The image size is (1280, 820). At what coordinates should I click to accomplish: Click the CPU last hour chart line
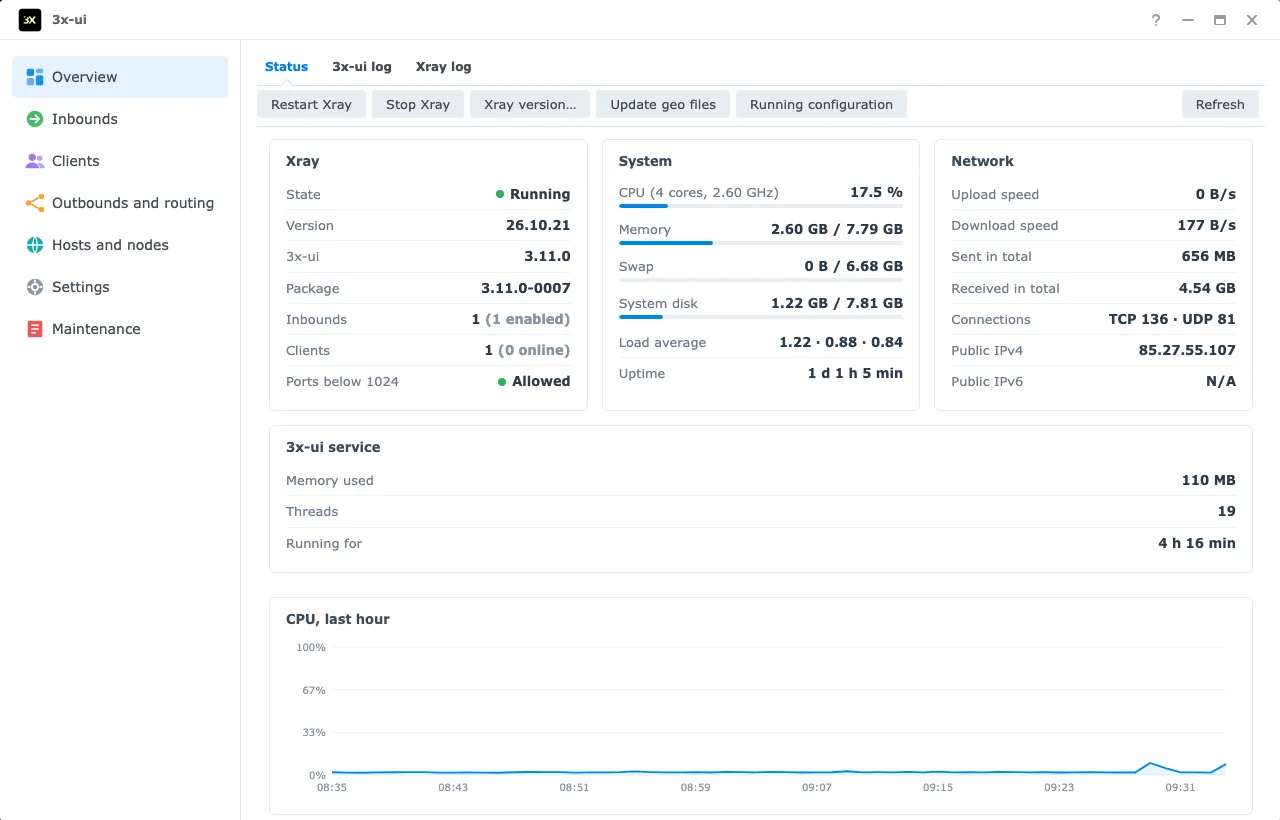[x=778, y=771]
